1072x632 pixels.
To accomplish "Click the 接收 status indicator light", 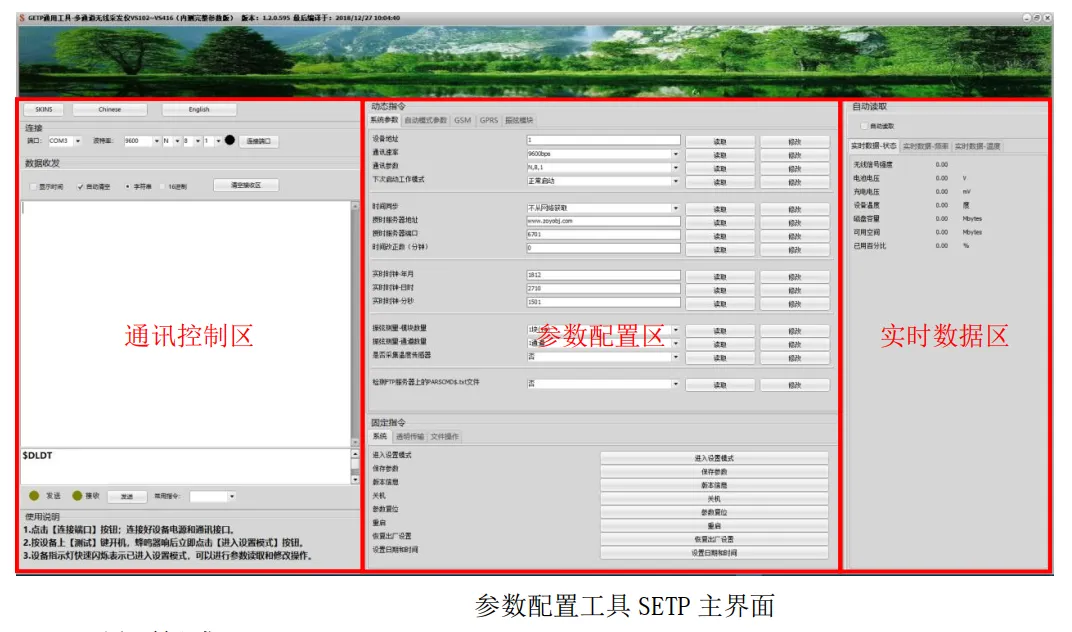I will (77, 494).
